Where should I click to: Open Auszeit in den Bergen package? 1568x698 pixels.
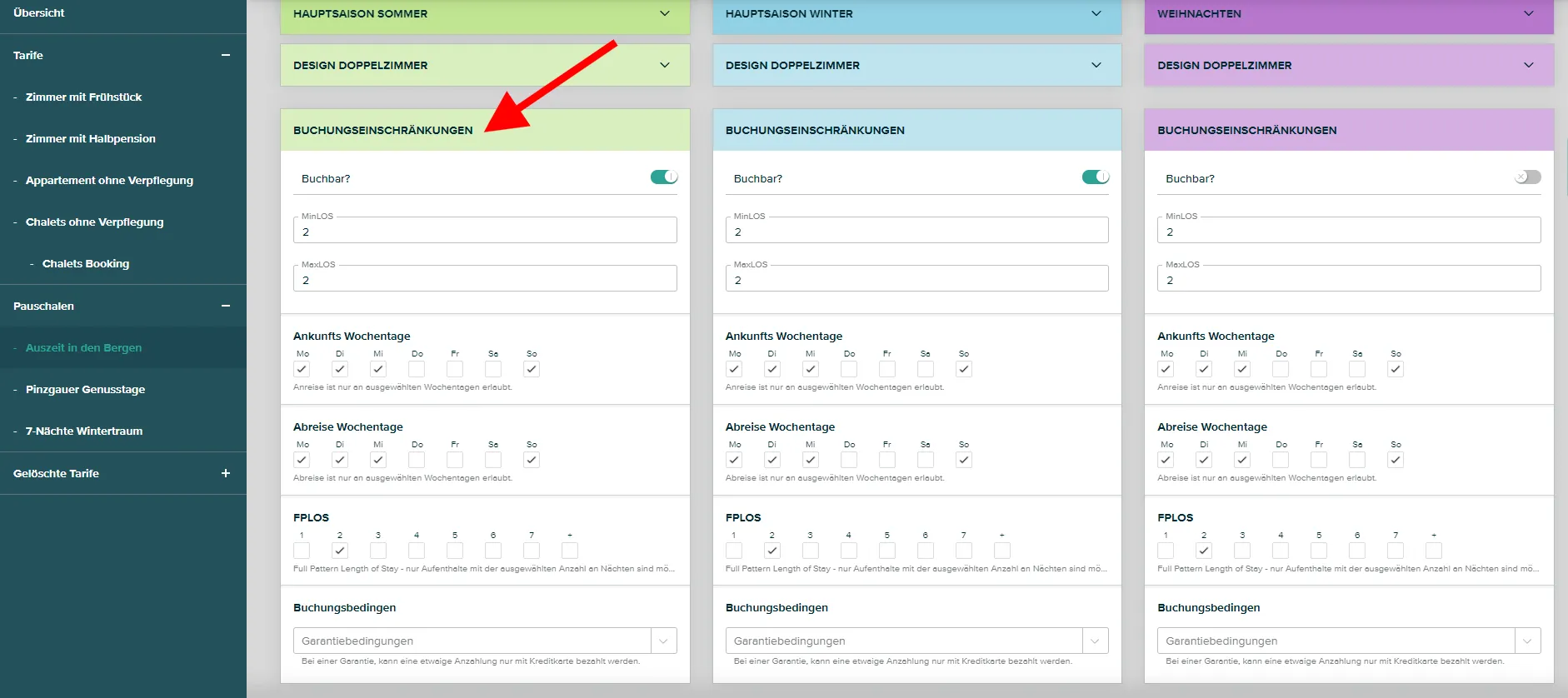(x=83, y=347)
